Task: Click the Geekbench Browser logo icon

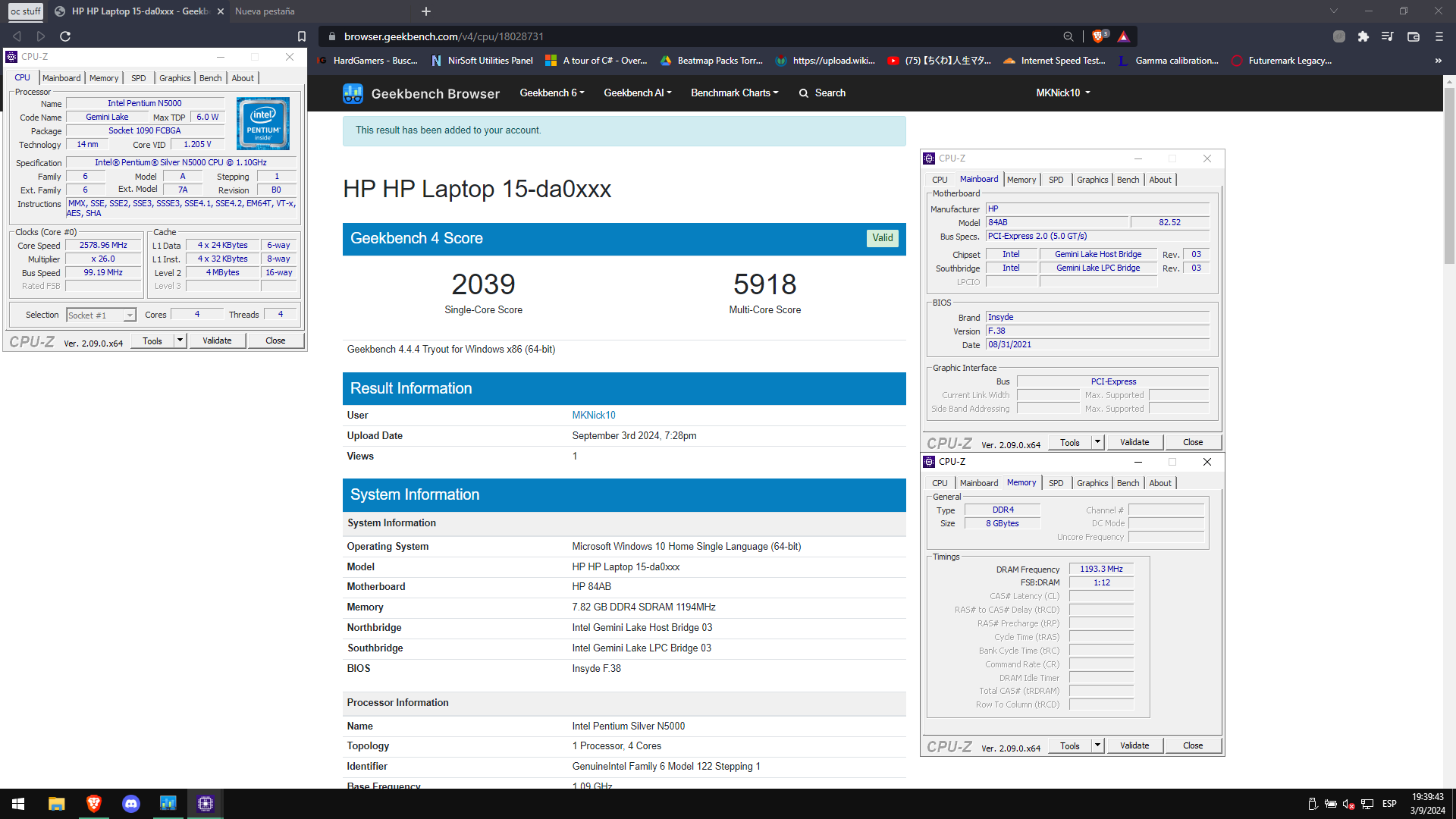Action: click(x=353, y=93)
